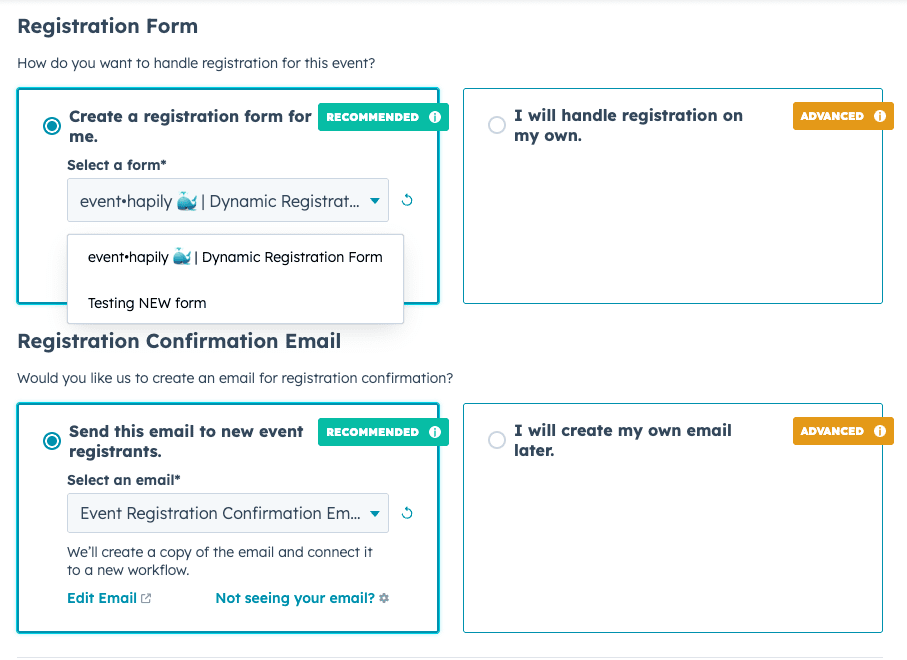Click info icon on email Recommended badge
This screenshot has width=907, height=660.
click(x=435, y=432)
